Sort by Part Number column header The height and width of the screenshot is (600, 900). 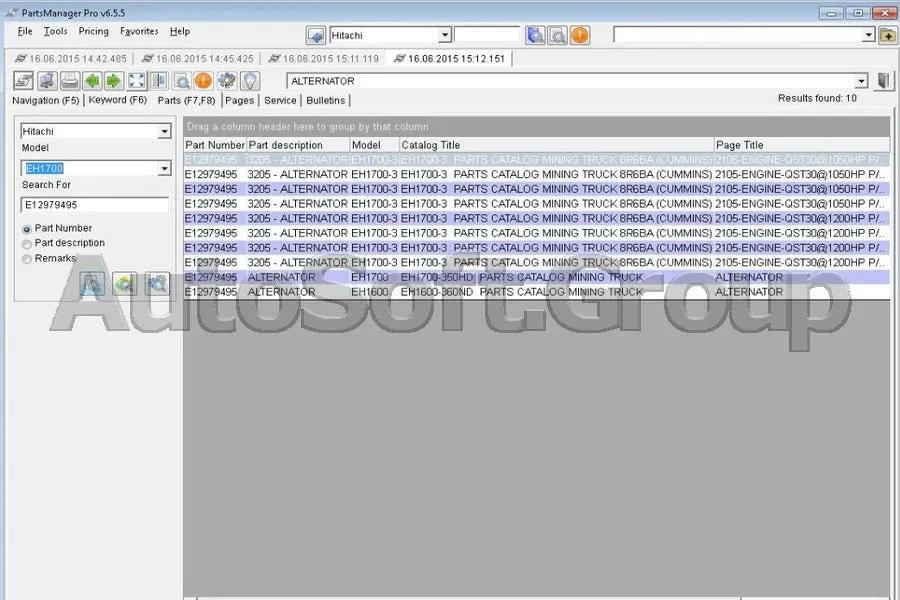click(x=215, y=145)
